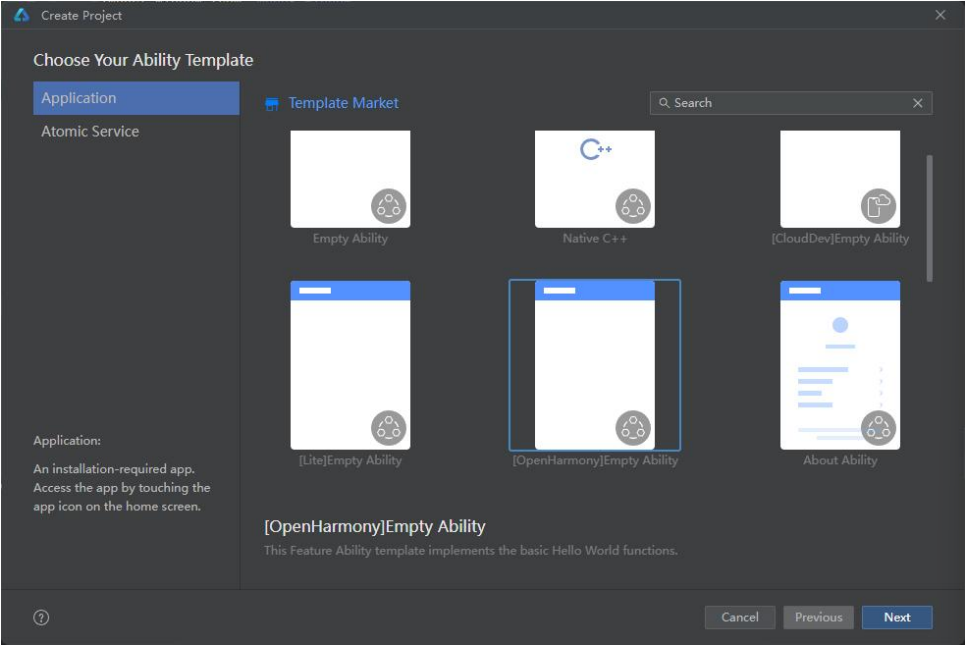
Task: Click the Native C++ caption
Action: [x=595, y=239]
